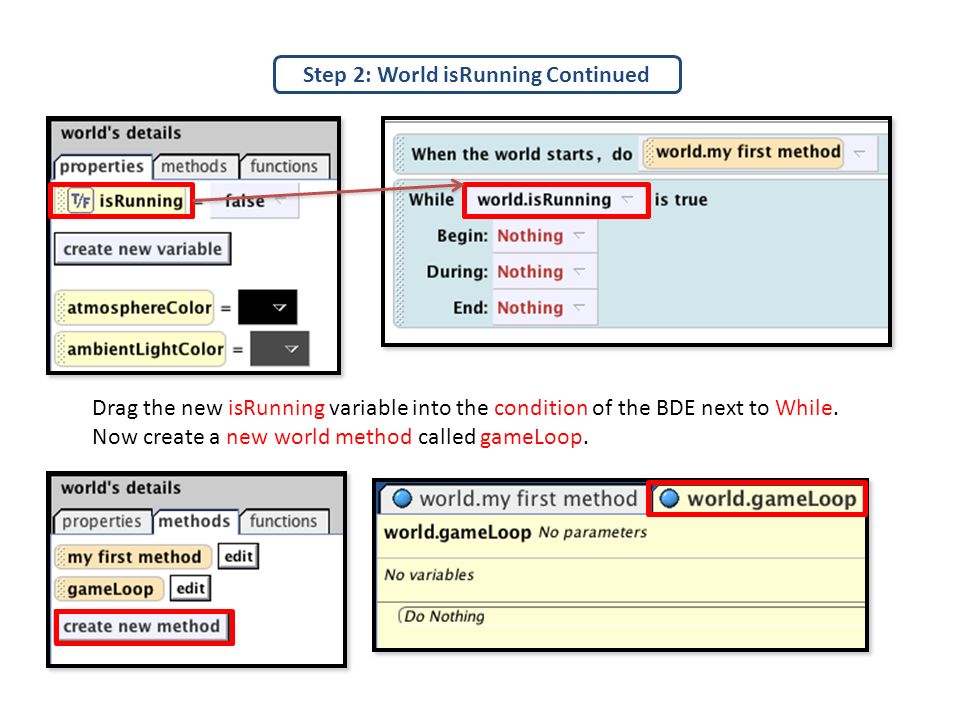Switch to properties tab in upper world's details
960x720 pixels.
coord(102,167)
